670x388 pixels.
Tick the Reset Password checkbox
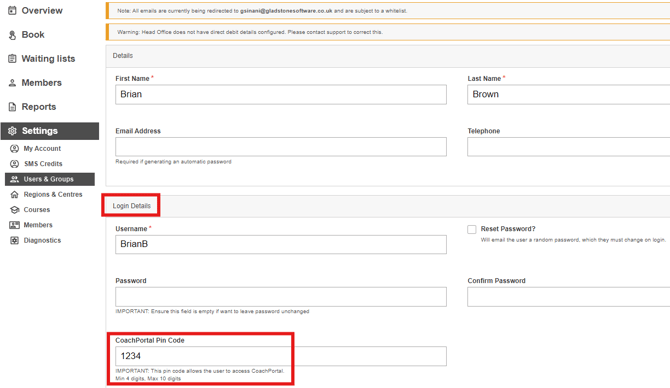click(472, 229)
